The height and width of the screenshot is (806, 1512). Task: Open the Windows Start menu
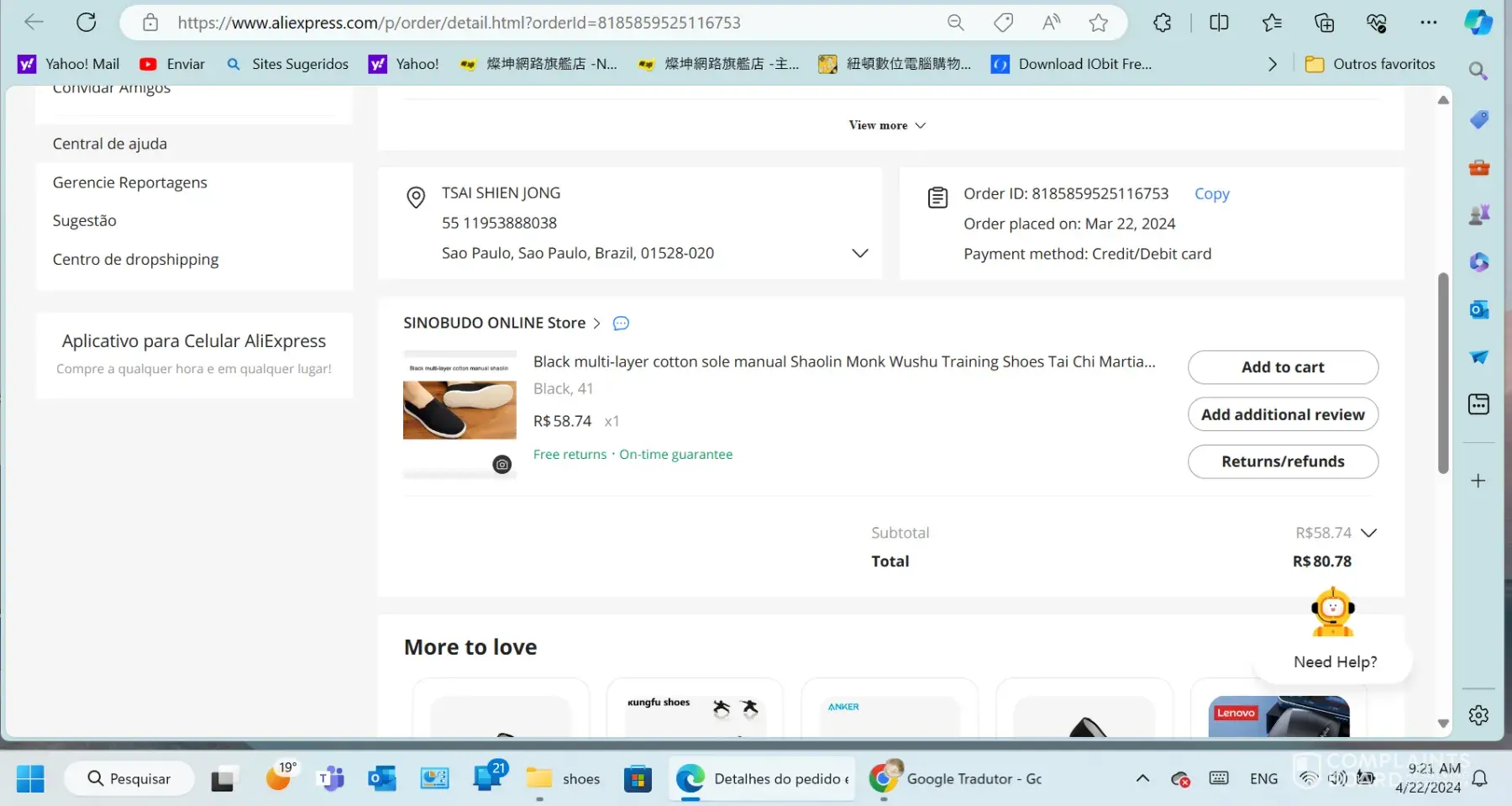click(x=30, y=778)
